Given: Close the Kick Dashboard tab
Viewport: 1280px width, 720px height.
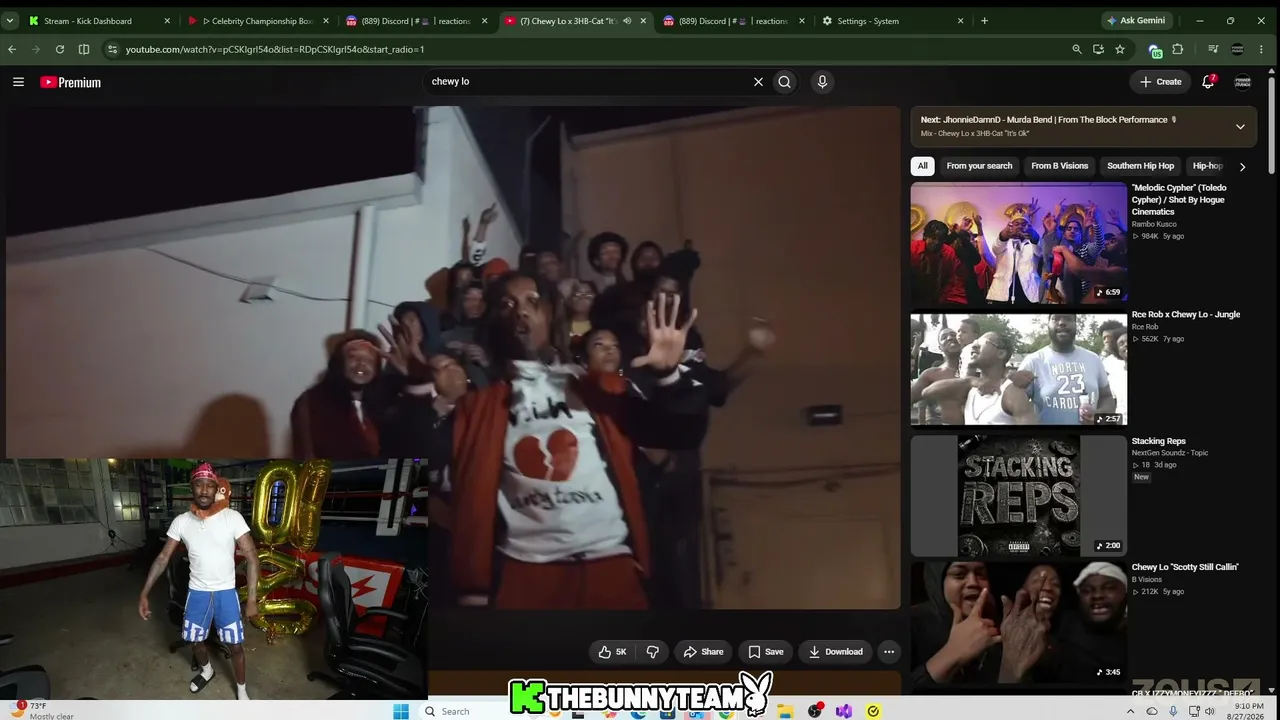Looking at the screenshot, I should click(x=167, y=20).
